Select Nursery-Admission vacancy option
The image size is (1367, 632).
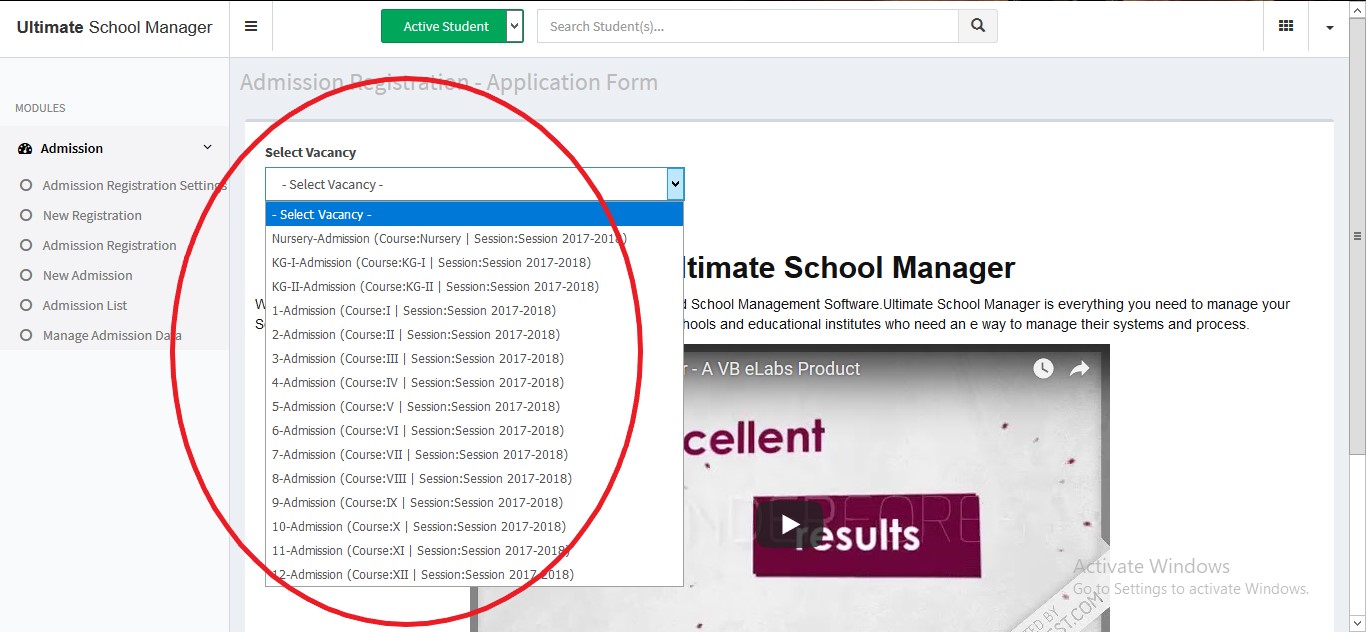475,238
